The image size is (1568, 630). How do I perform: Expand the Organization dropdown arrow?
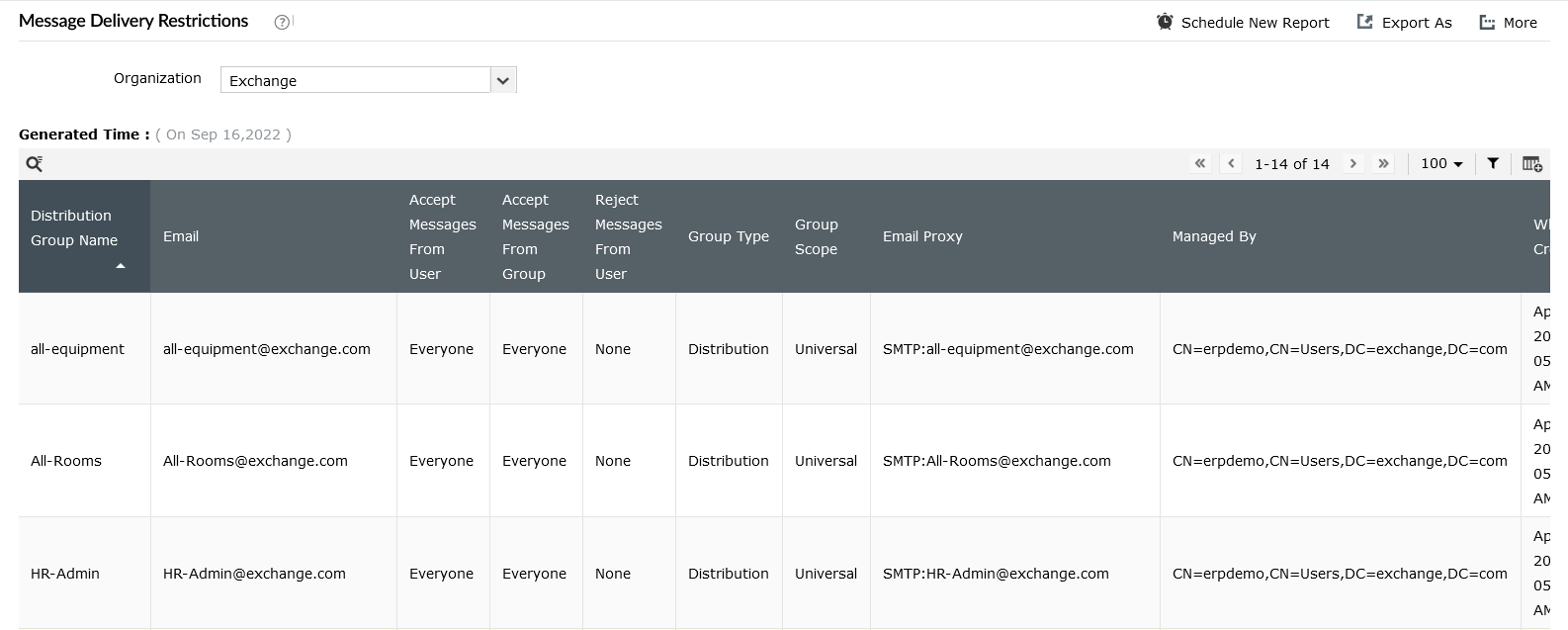503,80
